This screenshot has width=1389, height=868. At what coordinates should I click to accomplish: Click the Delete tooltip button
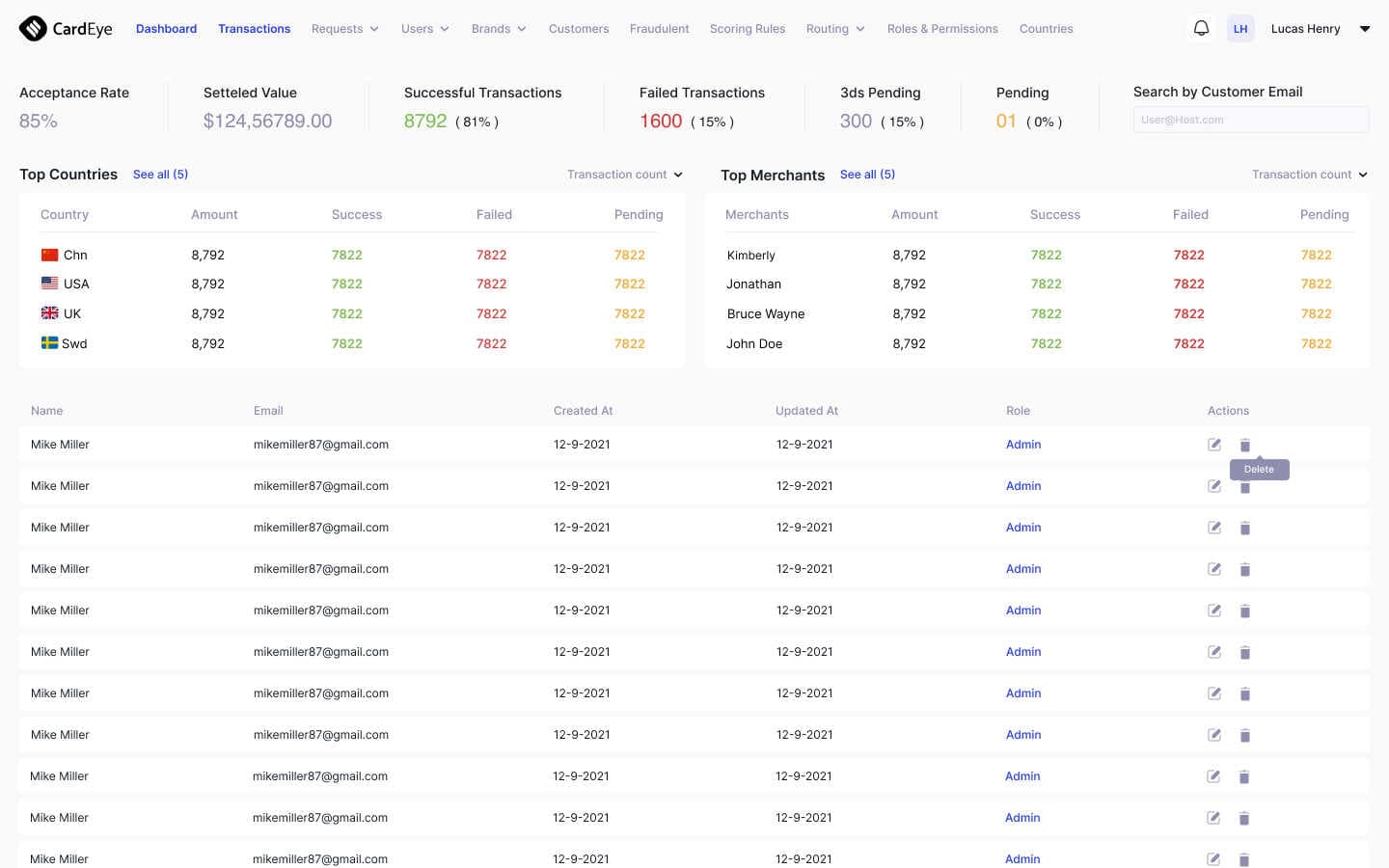pyautogui.click(x=1259, y=469)
